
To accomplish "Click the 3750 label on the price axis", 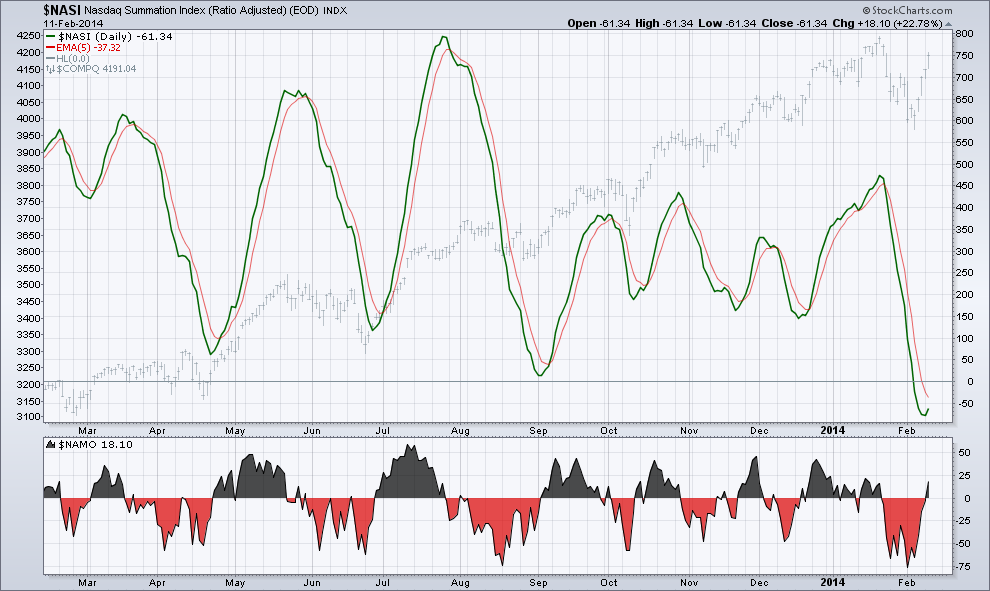I will click(x=30, y=202).
